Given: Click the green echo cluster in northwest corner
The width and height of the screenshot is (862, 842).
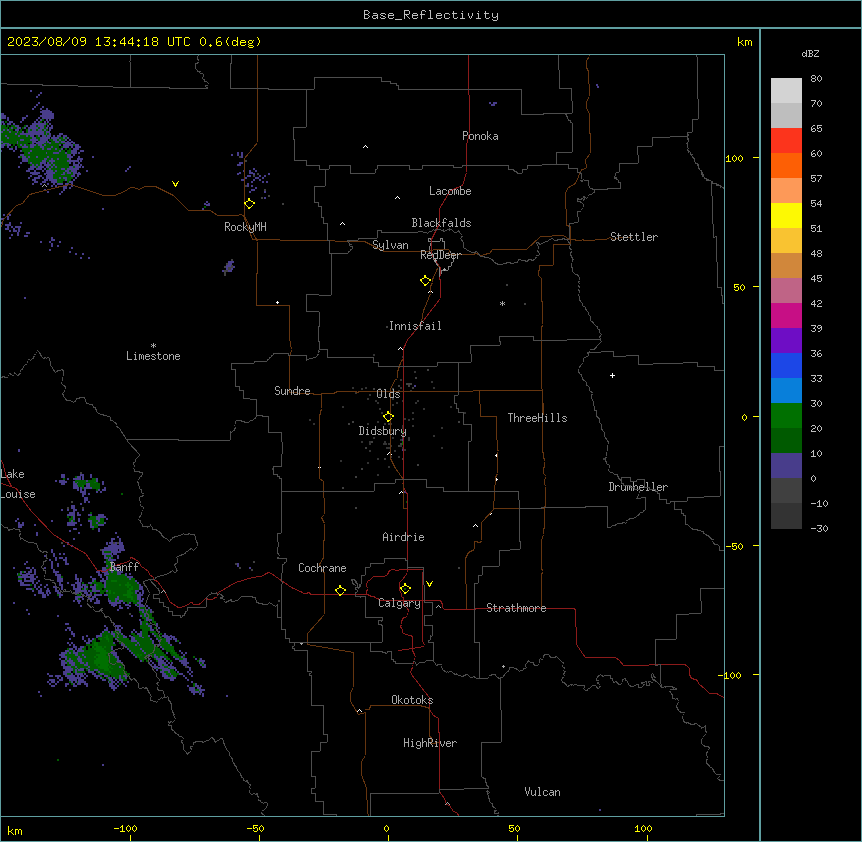Looking at the screenshot, I should [41, 148].
